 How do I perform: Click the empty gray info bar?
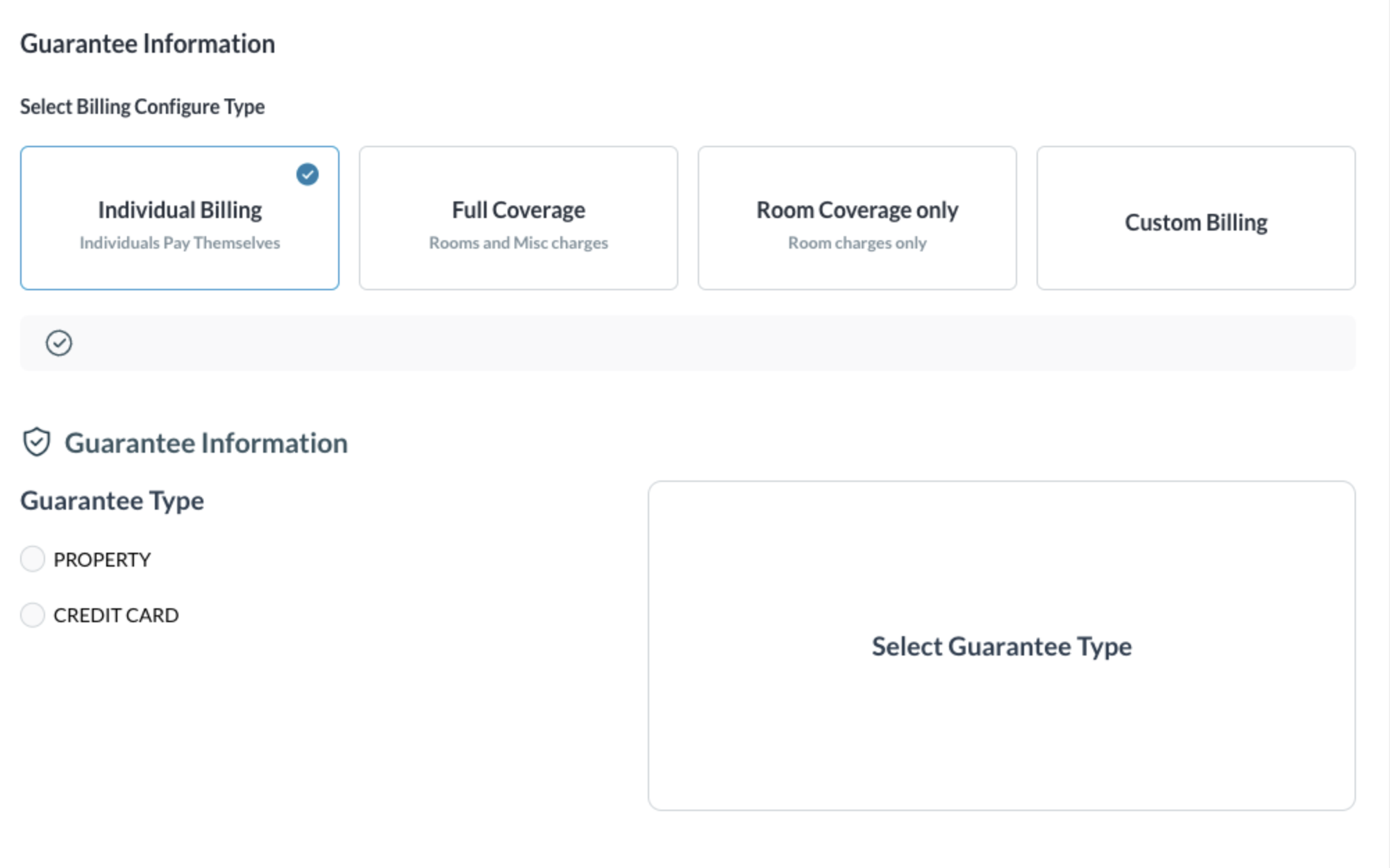pyautogui.click(x=694, y=343)
